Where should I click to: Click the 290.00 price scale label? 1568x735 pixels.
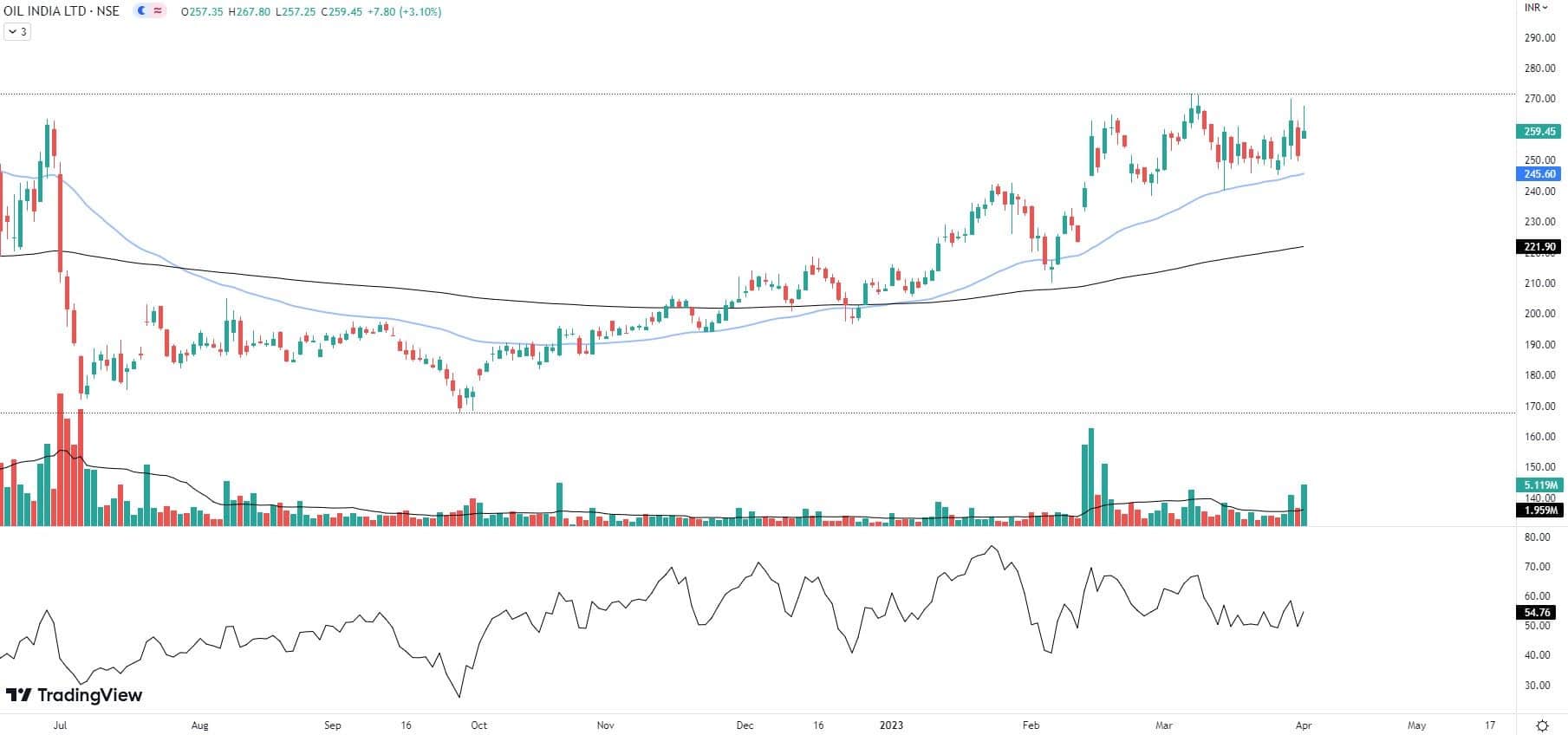(x=1539, y=38)
